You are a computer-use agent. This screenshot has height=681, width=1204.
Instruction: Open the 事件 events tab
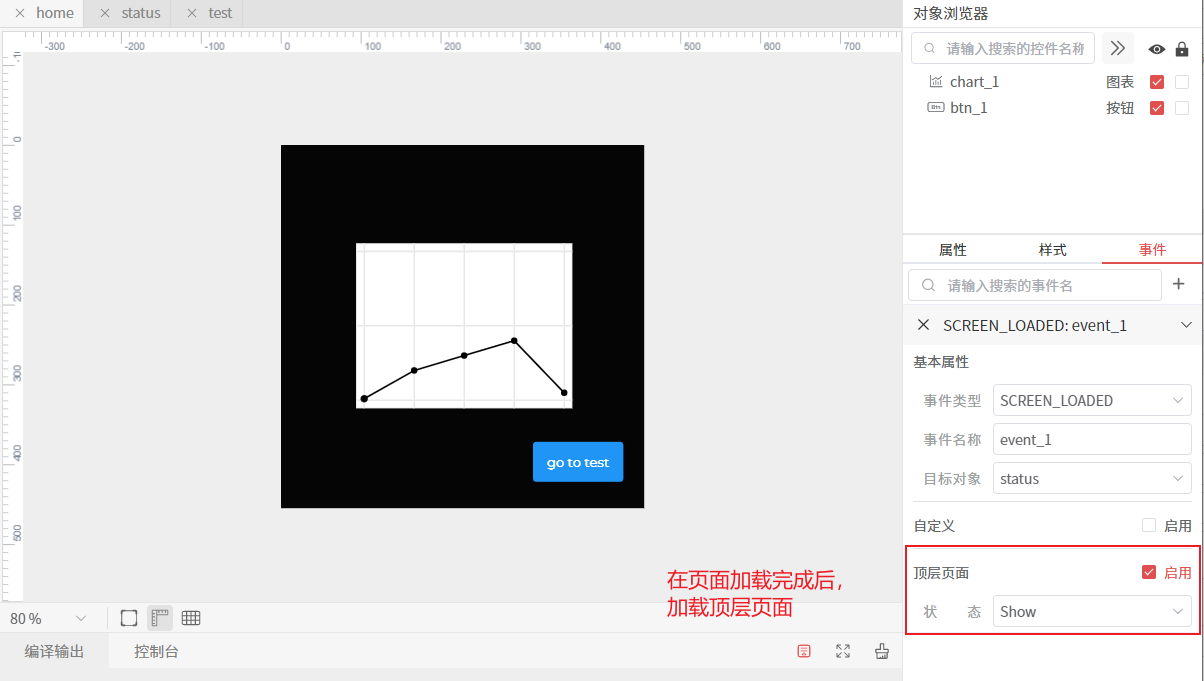[x=1152, y=250]
